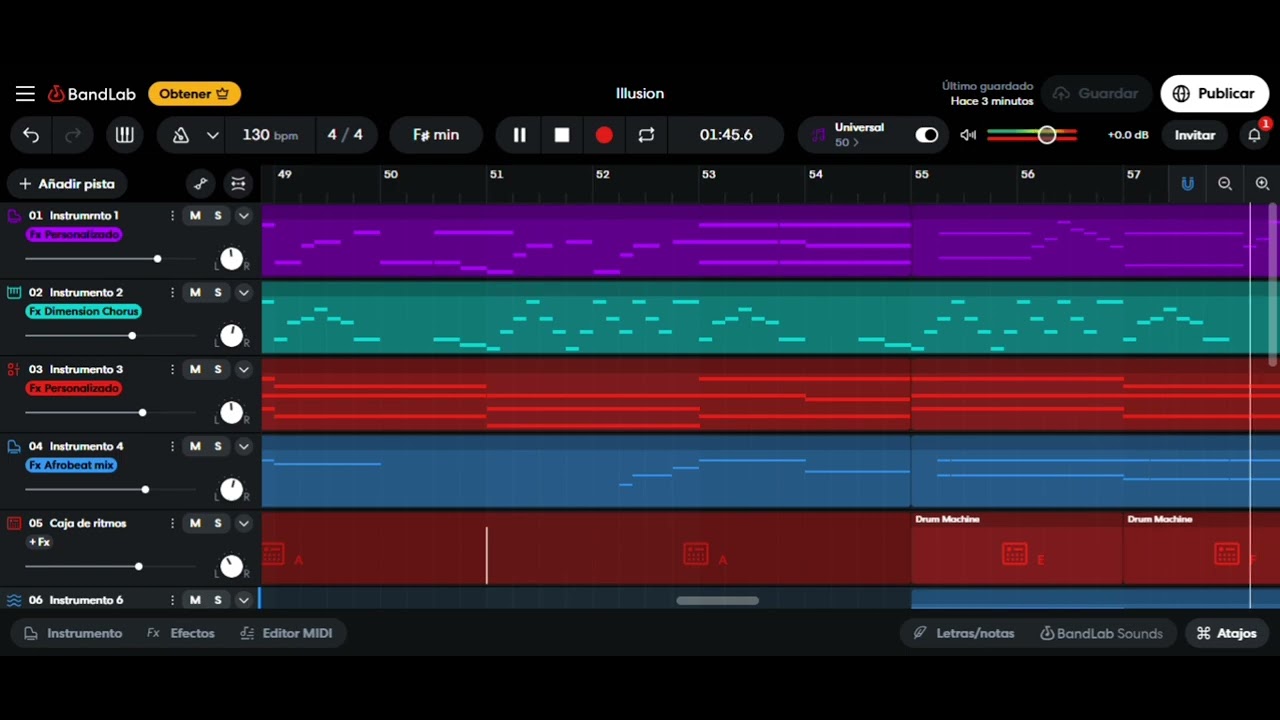Viewport: 1280px width, 720px height.
Task: Pause playback
Action: (520, 135)
